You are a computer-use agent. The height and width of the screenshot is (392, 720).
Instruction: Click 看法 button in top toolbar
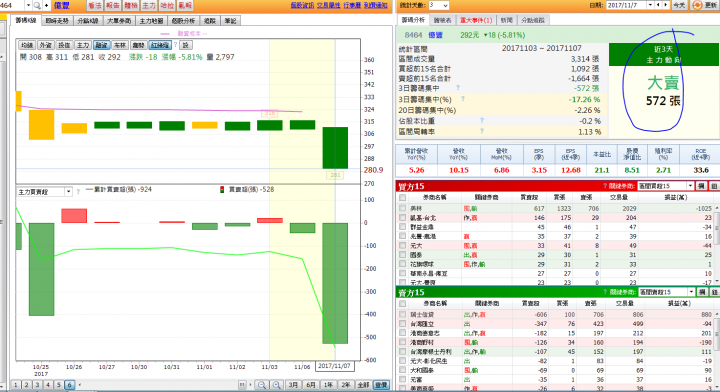(95, 6)
